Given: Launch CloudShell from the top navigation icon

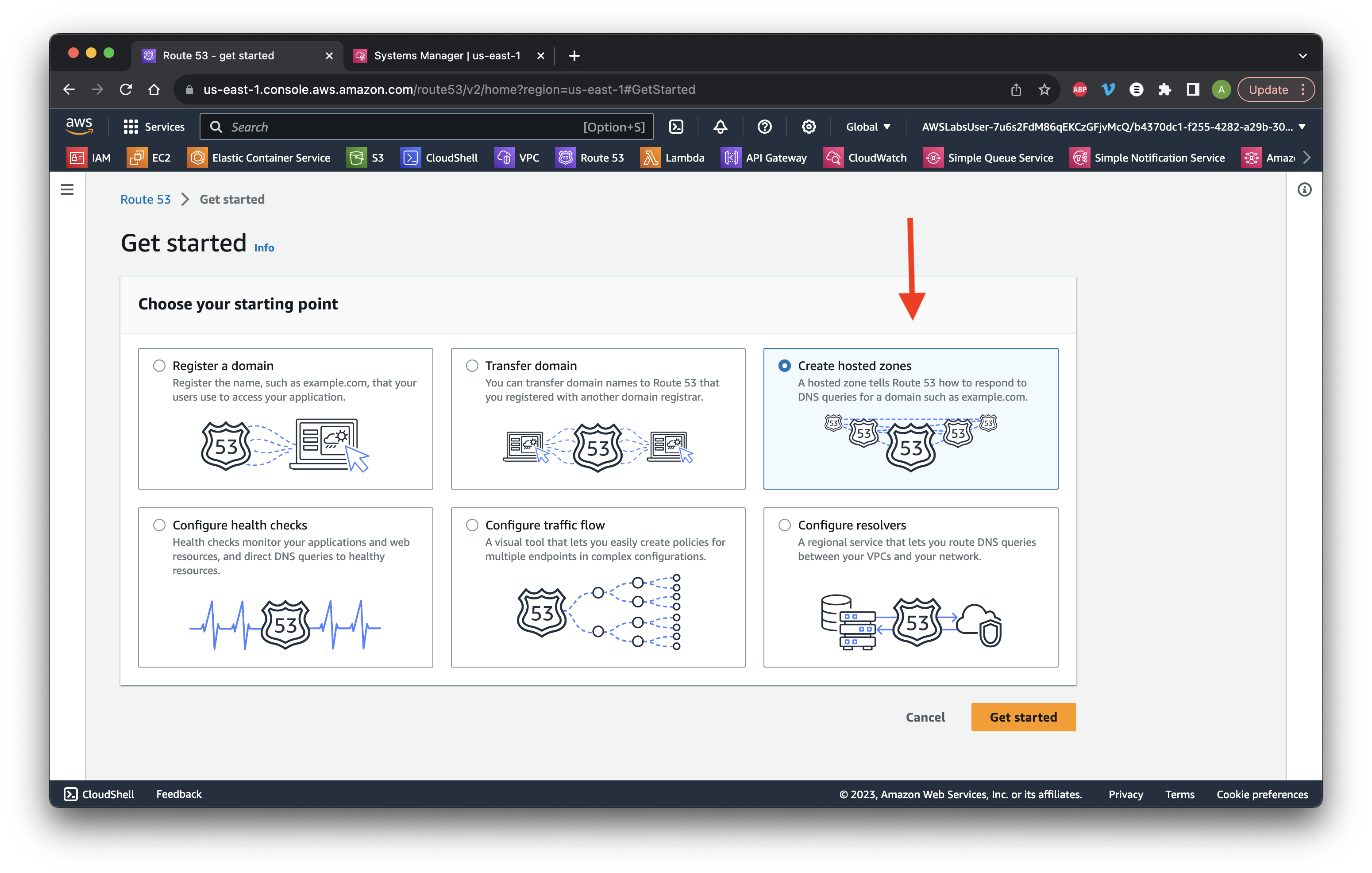Looking at the screenshot, I should [676, 127].
